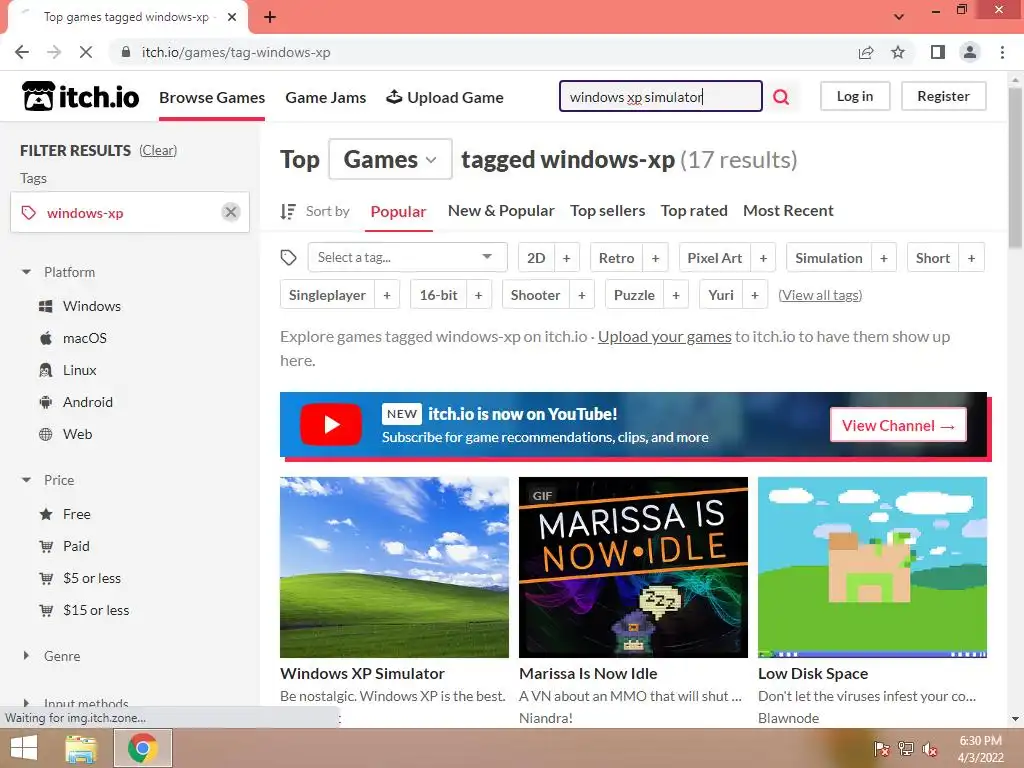Screen dimensions: 1024x768
Task: Click the Action Center flag tray icon
Action: pyautogui.click(x=882, y=749)
